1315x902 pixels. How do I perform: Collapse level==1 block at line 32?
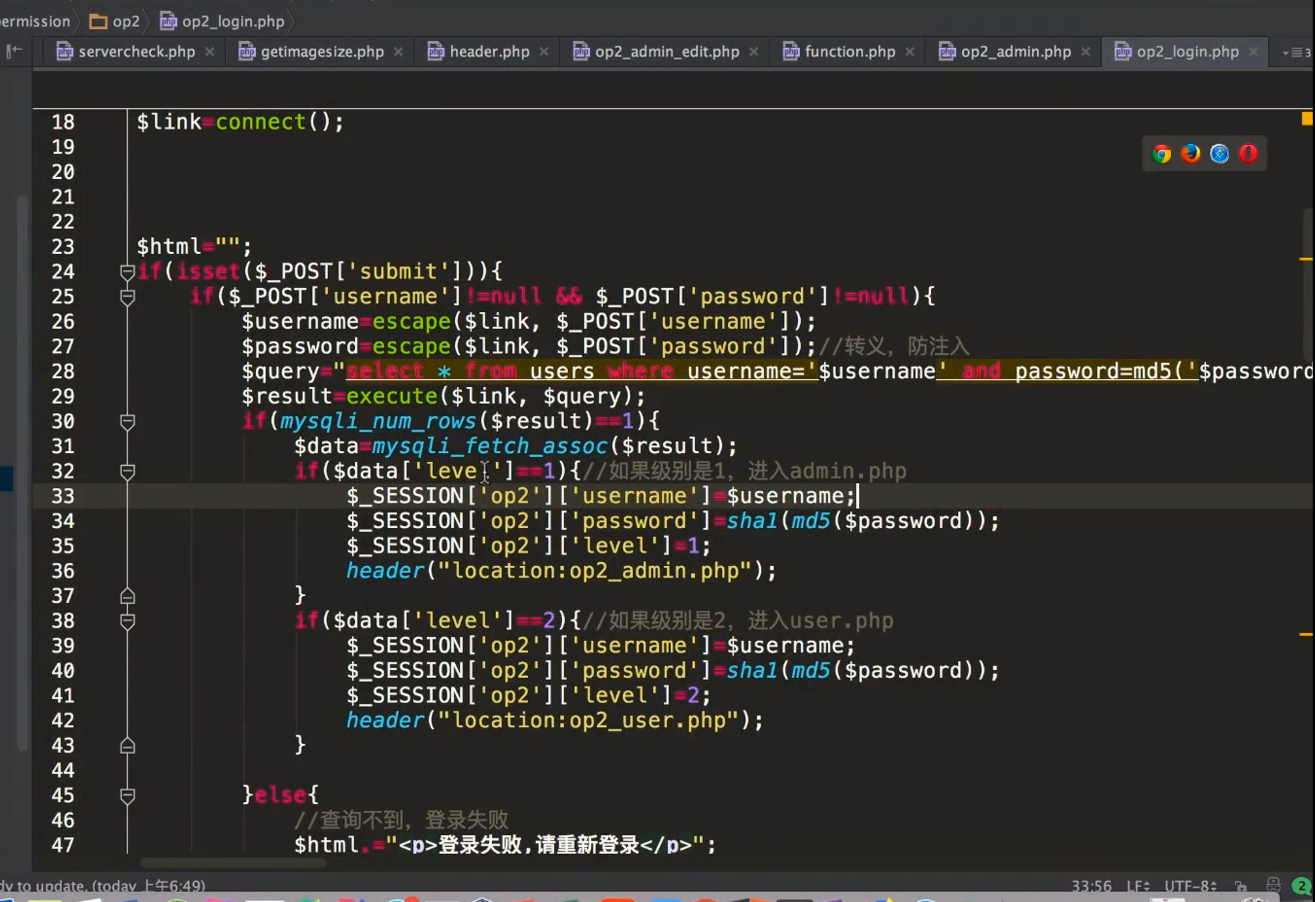(x=127, y=471)
